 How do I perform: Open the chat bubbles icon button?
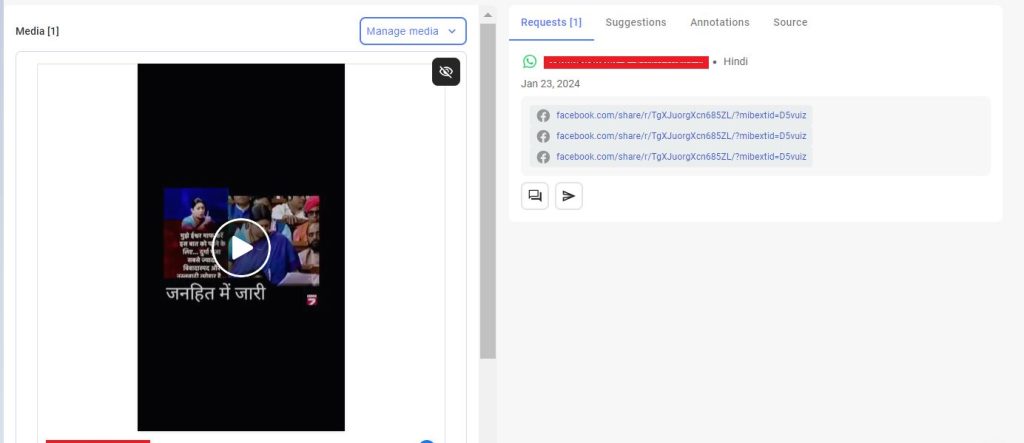tap(535, 196)
